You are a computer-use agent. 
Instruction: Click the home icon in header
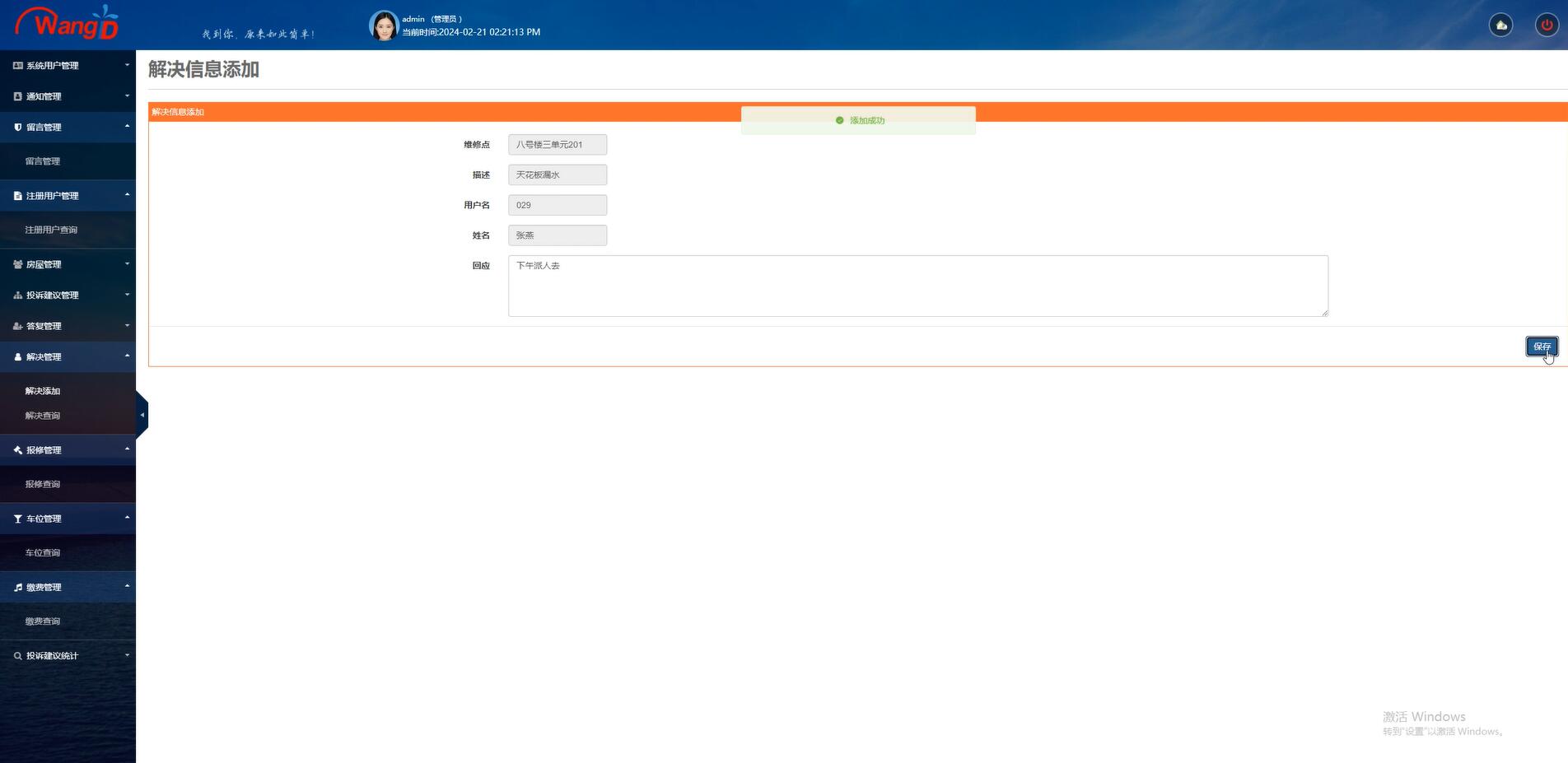1500,25
